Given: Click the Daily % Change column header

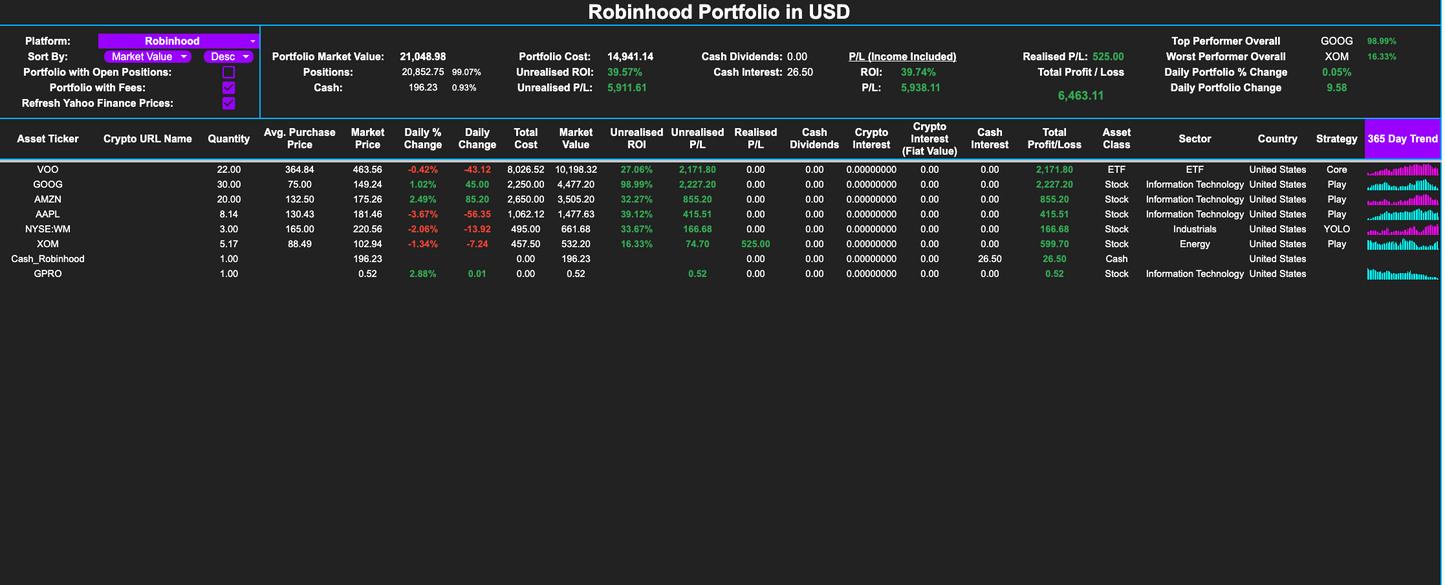Looking at the screenshot, I should [x=423, y=139].
